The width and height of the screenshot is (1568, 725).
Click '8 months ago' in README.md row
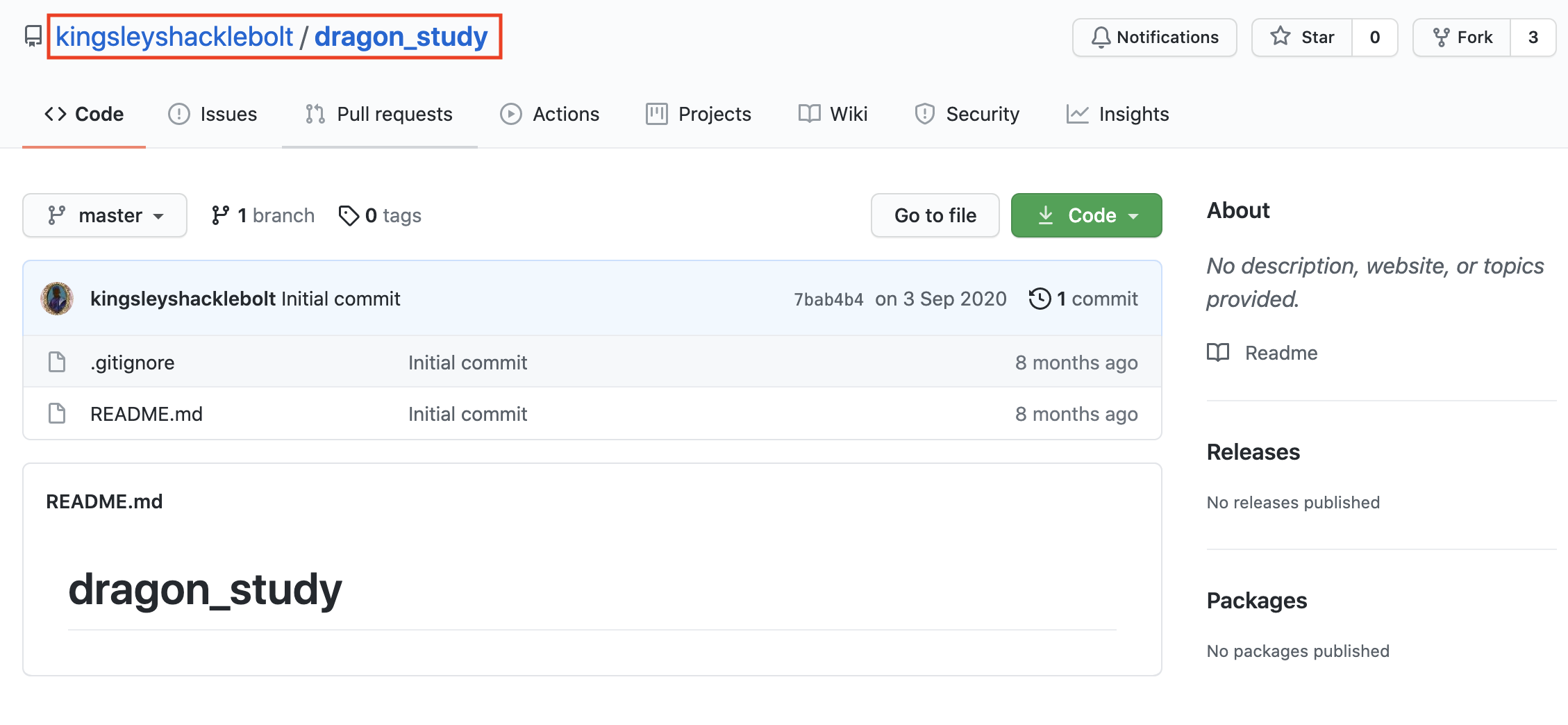point(1076,414)
